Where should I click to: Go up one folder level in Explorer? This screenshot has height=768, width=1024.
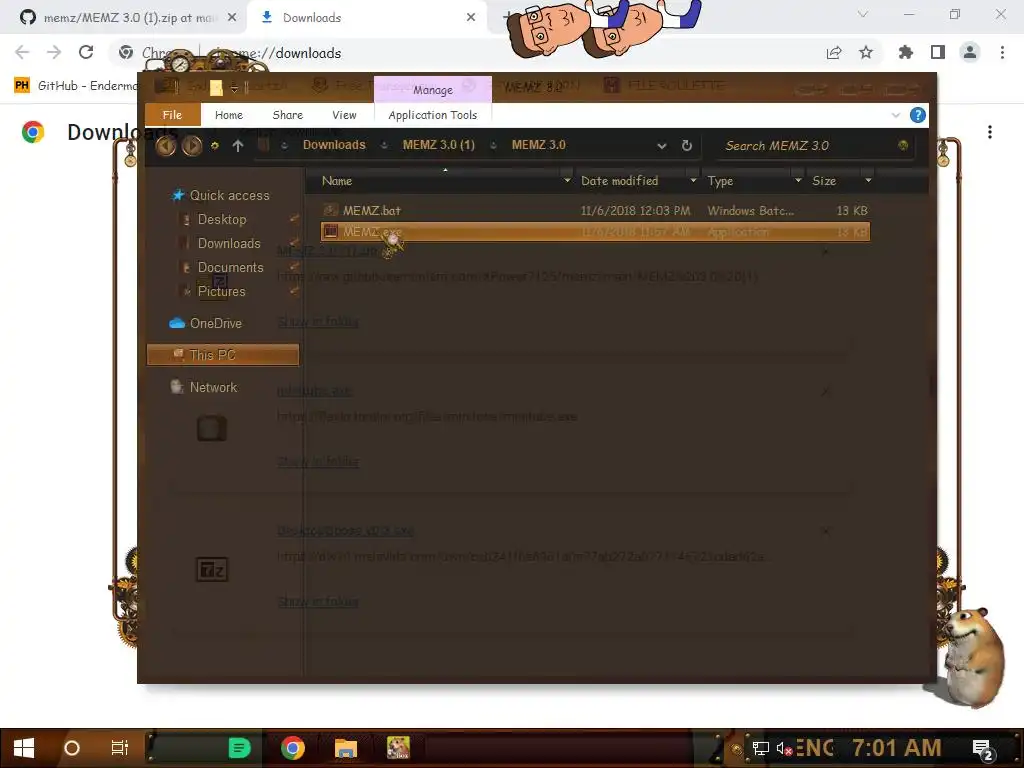(x=238, y=146)
